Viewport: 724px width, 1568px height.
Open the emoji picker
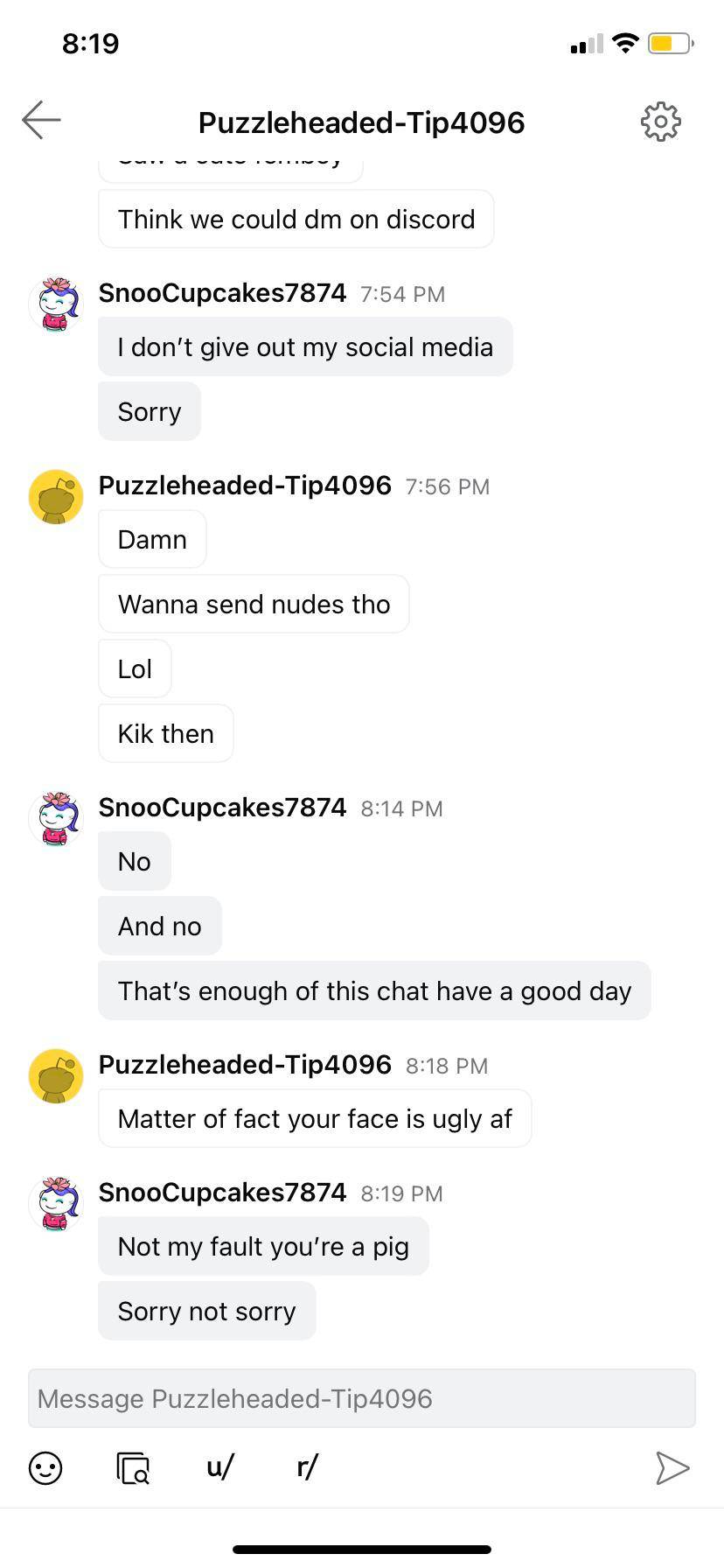pyautogui.click(x=46, y=1468)
